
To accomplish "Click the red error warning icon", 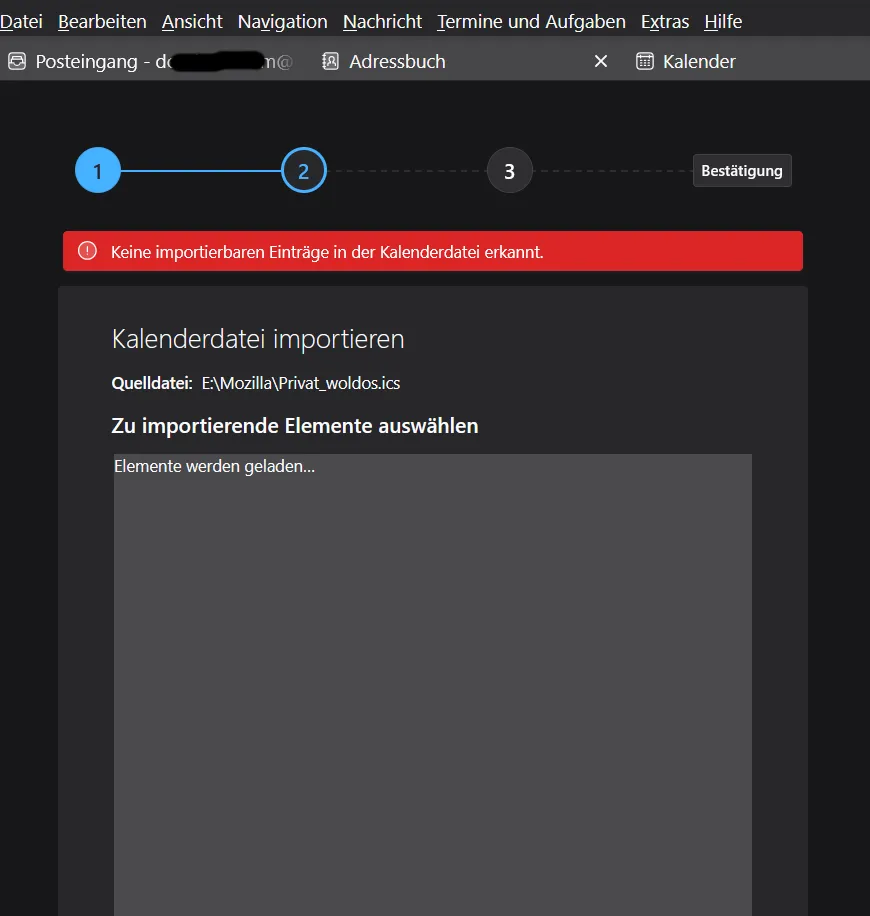I will [87, 251].
